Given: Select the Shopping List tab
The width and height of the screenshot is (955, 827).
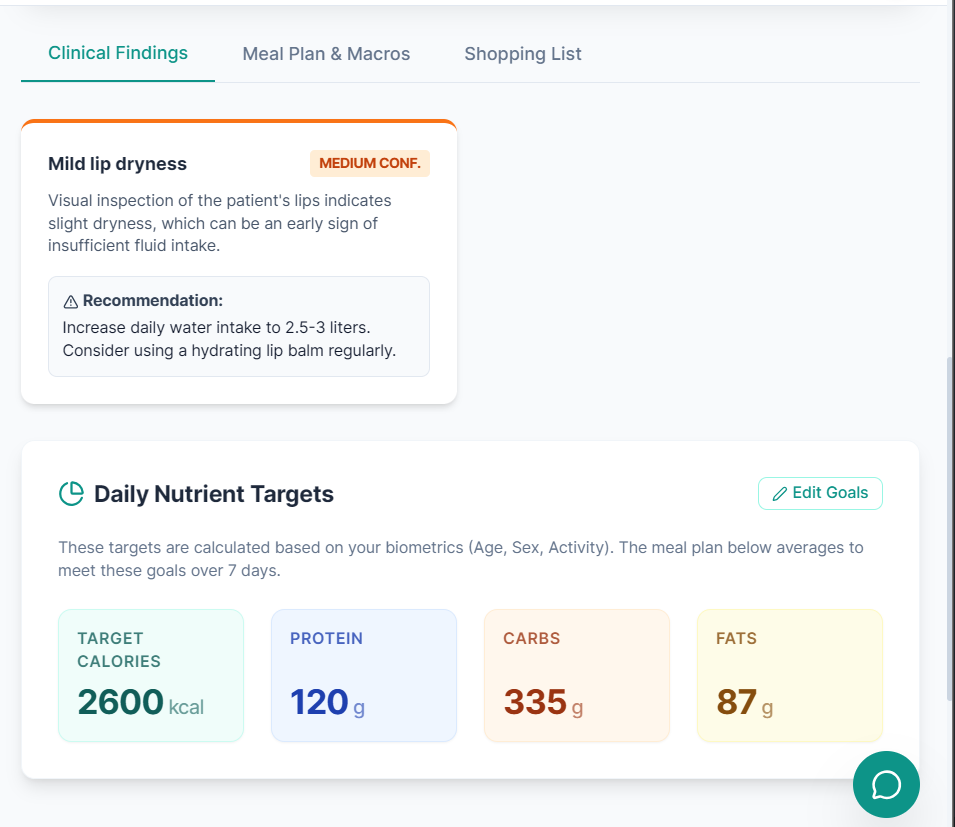Looking at the screenshot, I should tap(522, 54).
